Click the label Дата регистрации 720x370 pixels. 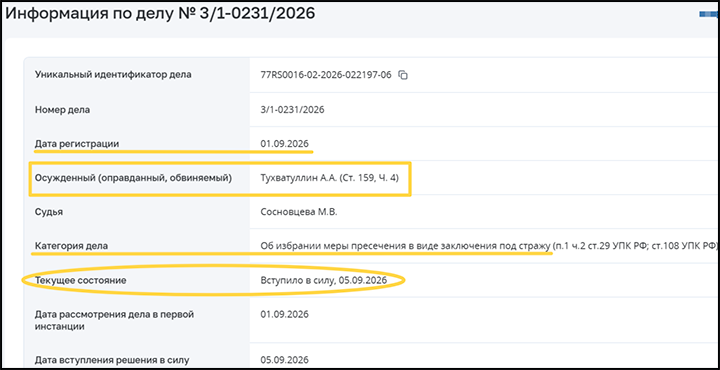77,144
